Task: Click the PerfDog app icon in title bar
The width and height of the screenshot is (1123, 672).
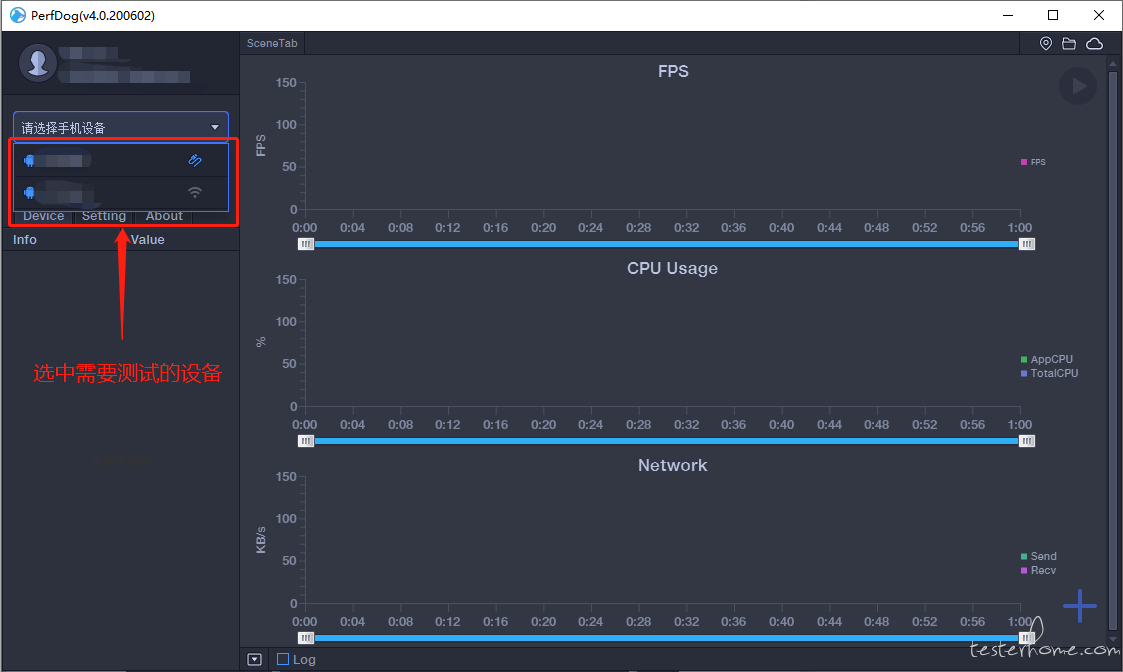Action: pyautogui.click(x=17, y=15)
